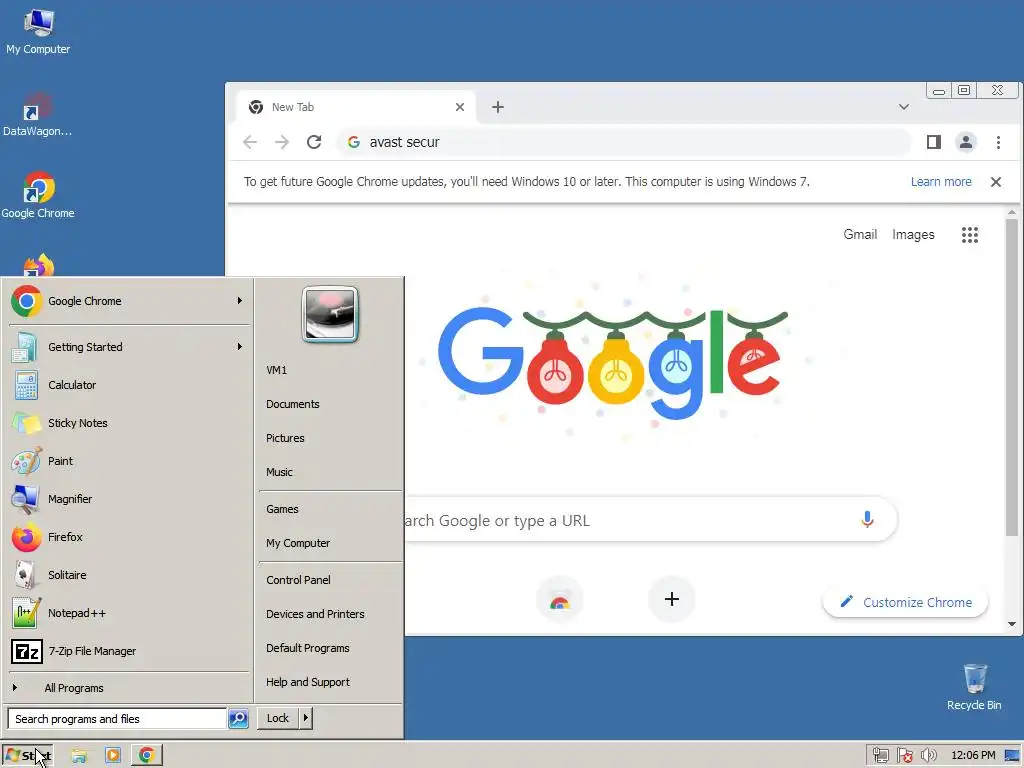Toggle Chrome side panel icon
The height and width of the screenshot is (768, 1024).
click(934, 142)
